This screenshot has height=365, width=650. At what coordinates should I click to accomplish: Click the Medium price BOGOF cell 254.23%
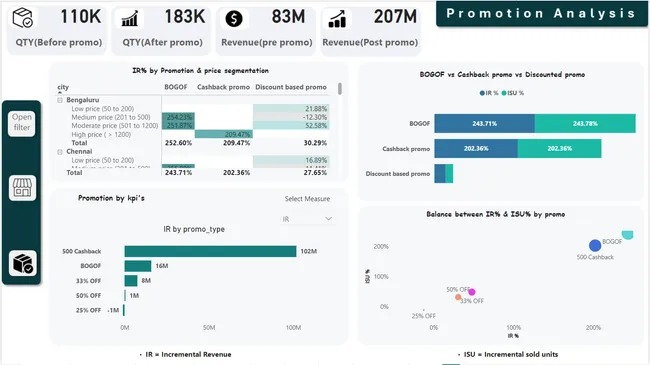(178, 117)
